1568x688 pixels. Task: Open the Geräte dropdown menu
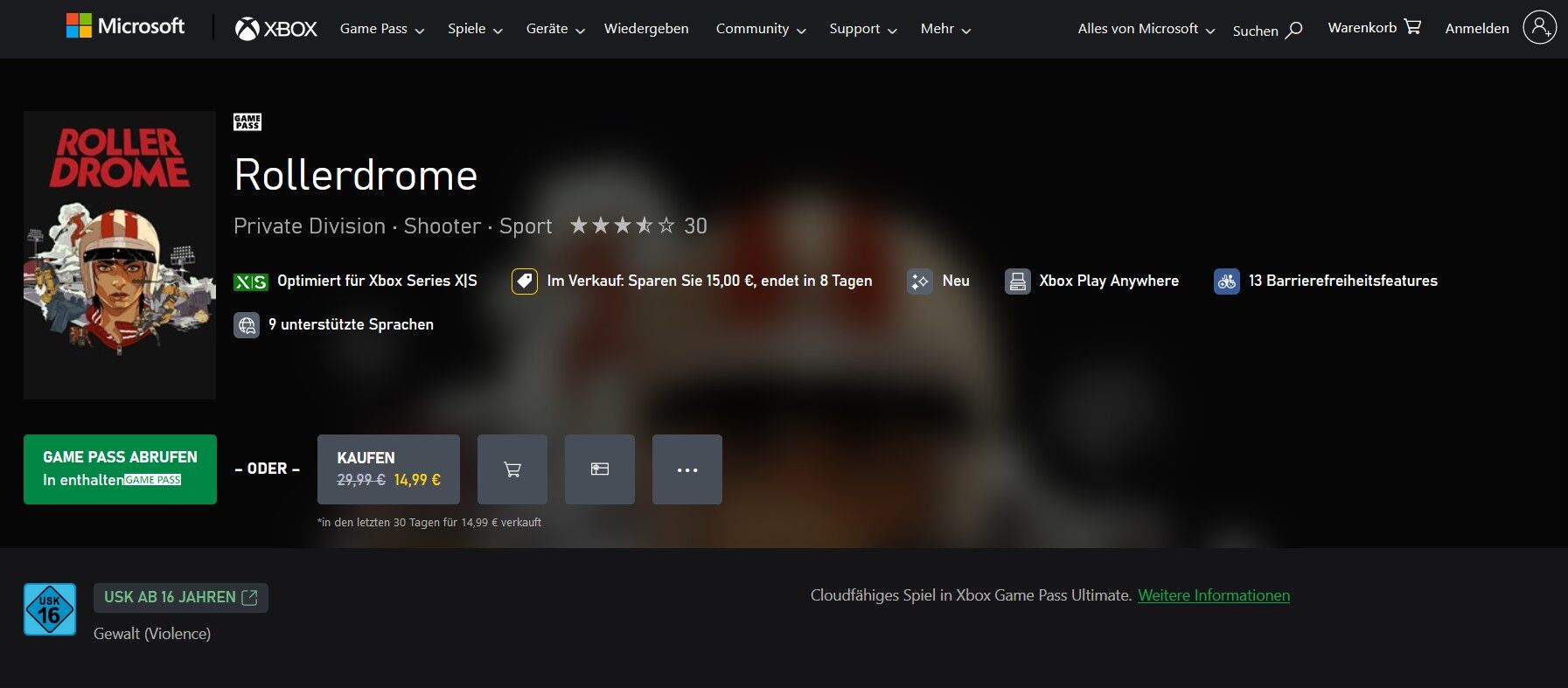555,29
